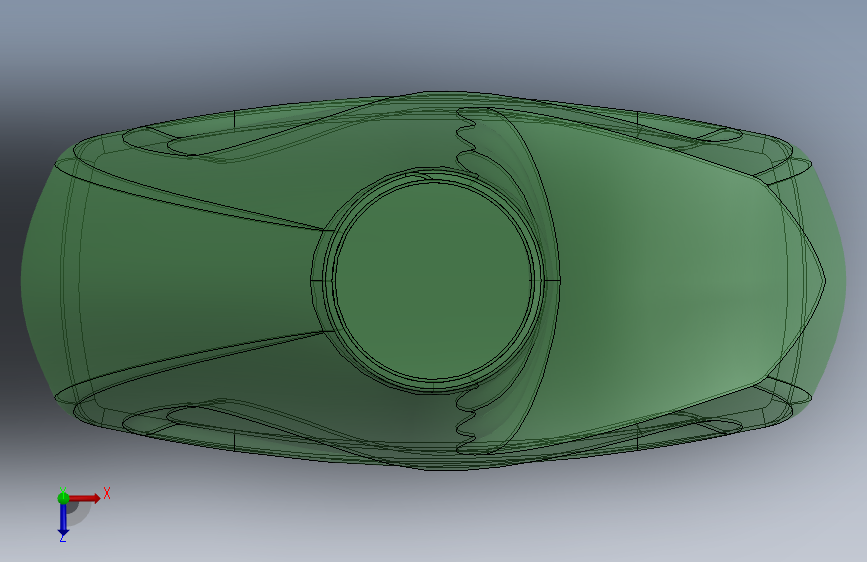Click the blue Z axis arrow of the triad
867x562 pixels.
63,520
